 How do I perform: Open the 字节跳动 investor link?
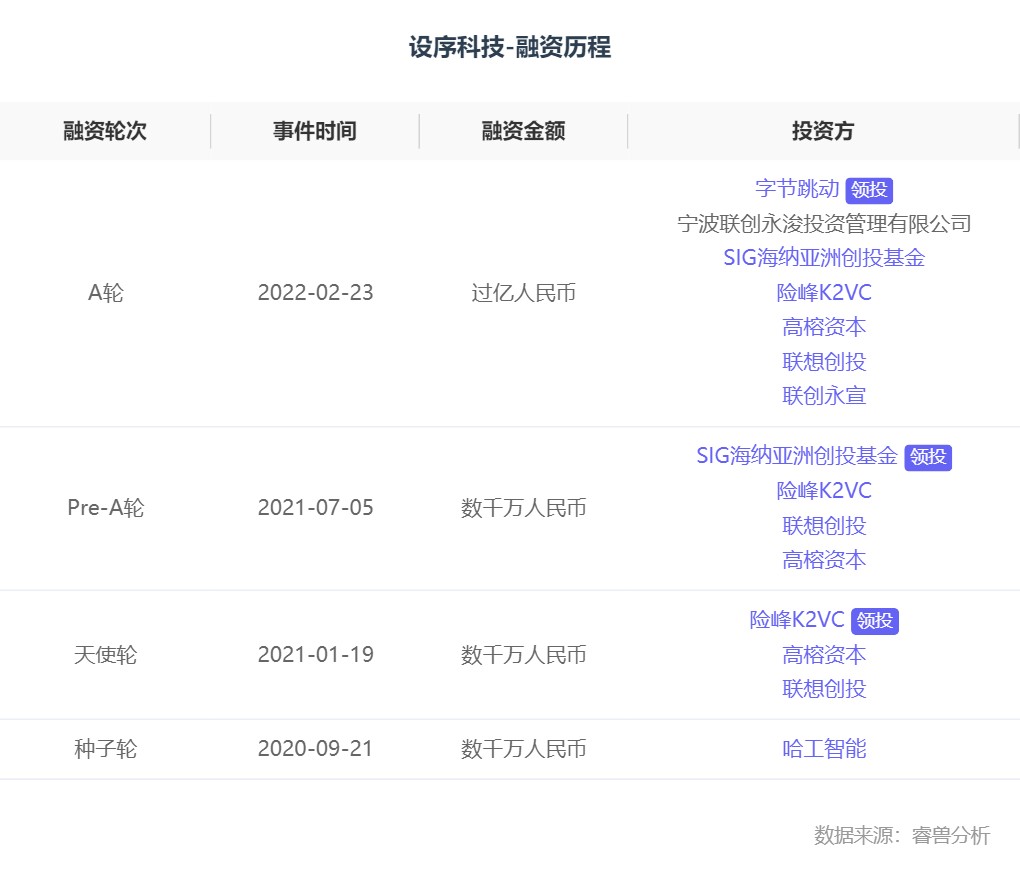797,189
